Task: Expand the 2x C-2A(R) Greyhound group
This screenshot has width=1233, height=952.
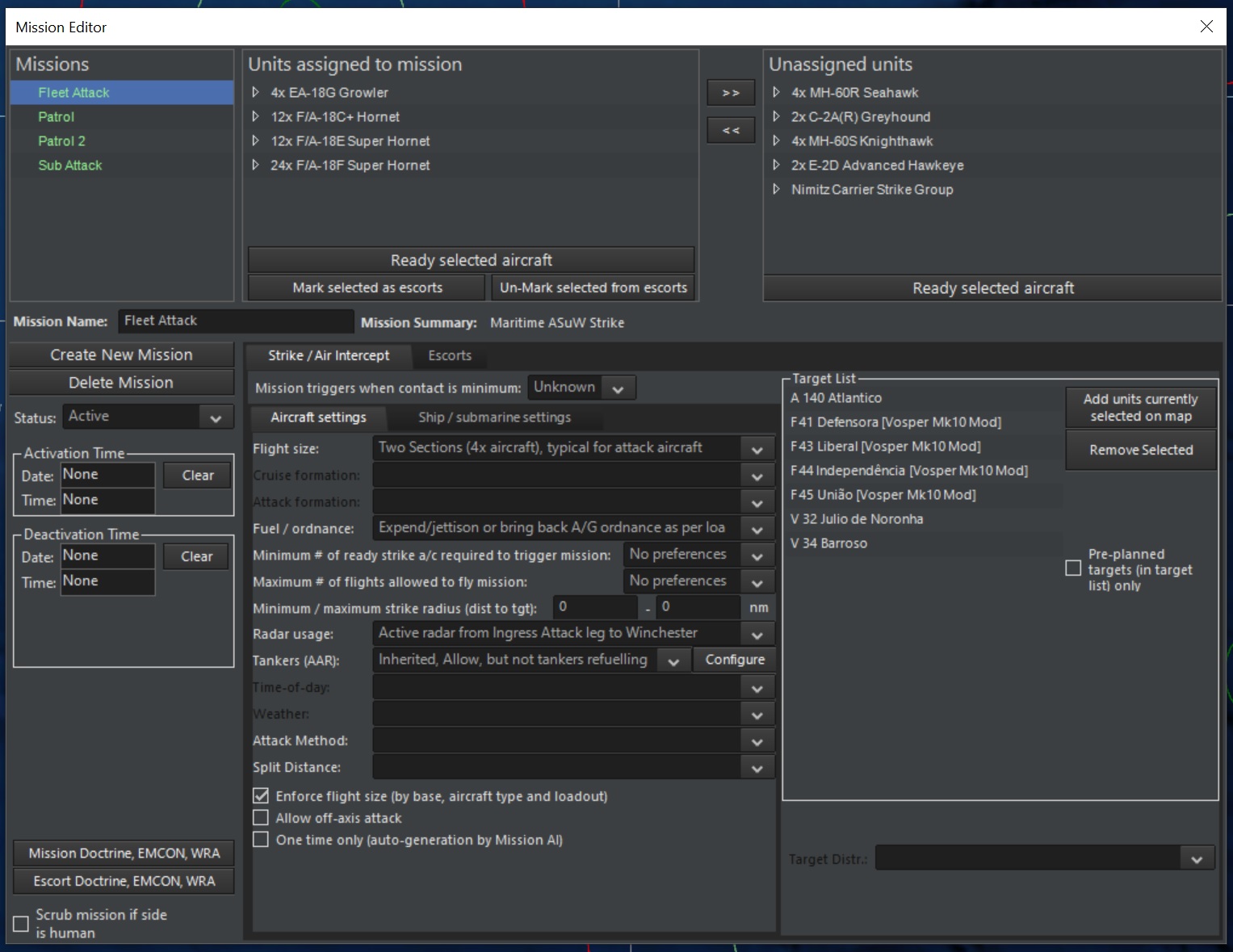Action: (x=776, y=117)
